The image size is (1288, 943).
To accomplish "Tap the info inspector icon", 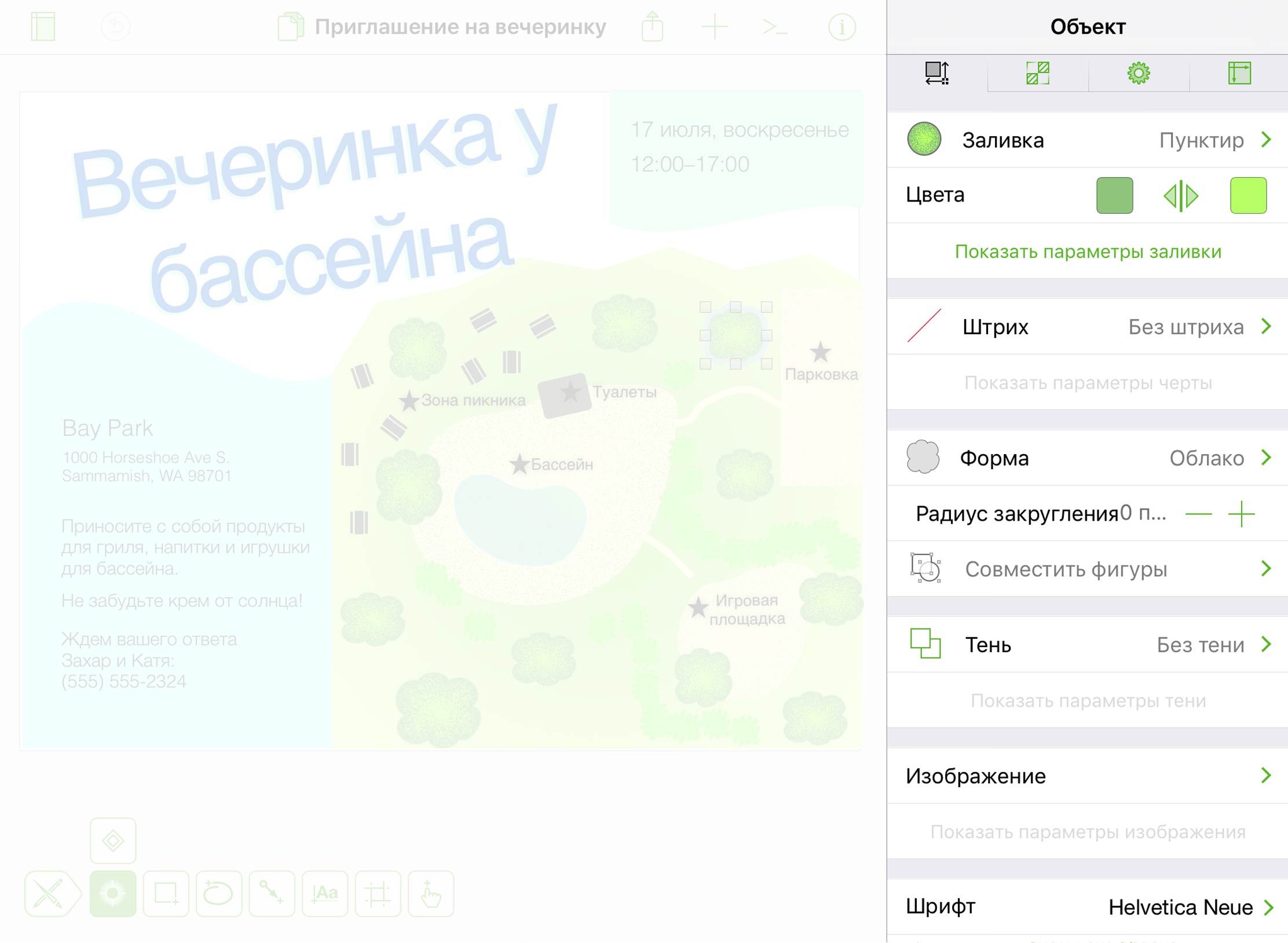I will pos(841,27).
